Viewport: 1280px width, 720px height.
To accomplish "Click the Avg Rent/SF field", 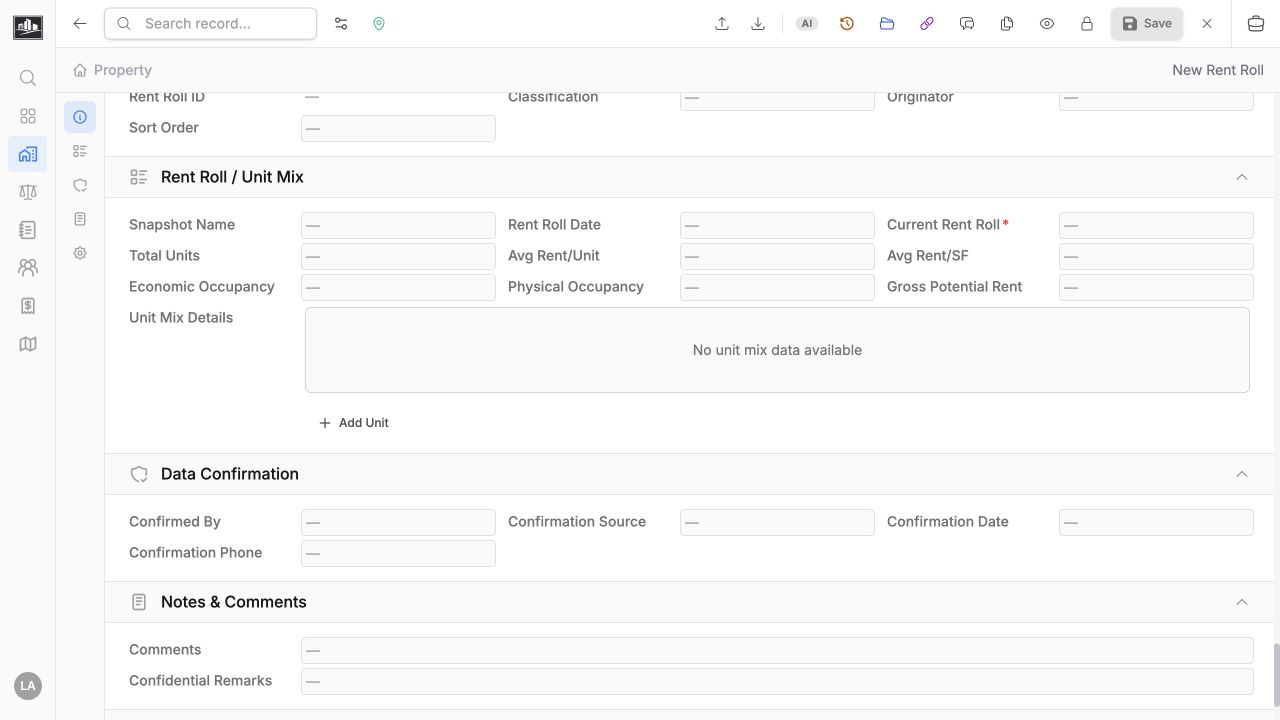I will point(1156,256).
